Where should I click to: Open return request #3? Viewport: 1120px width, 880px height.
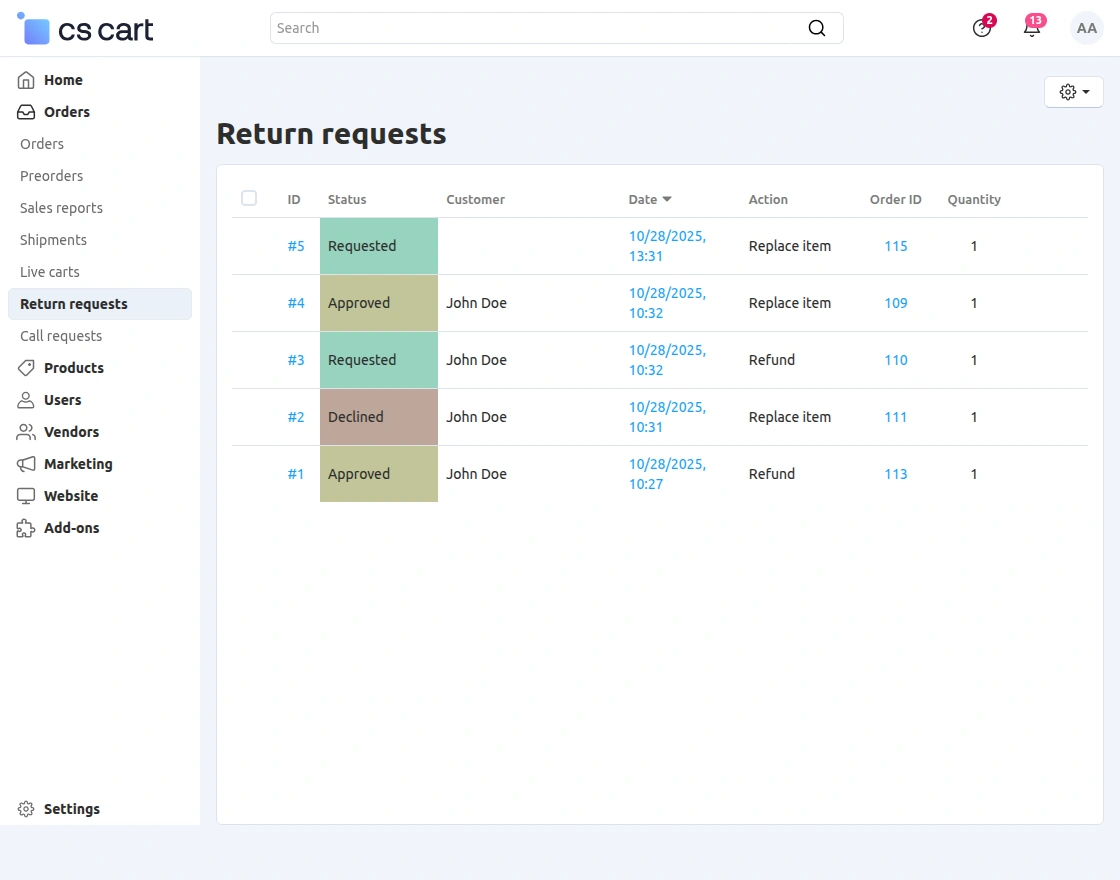click(x=296, y=360)
